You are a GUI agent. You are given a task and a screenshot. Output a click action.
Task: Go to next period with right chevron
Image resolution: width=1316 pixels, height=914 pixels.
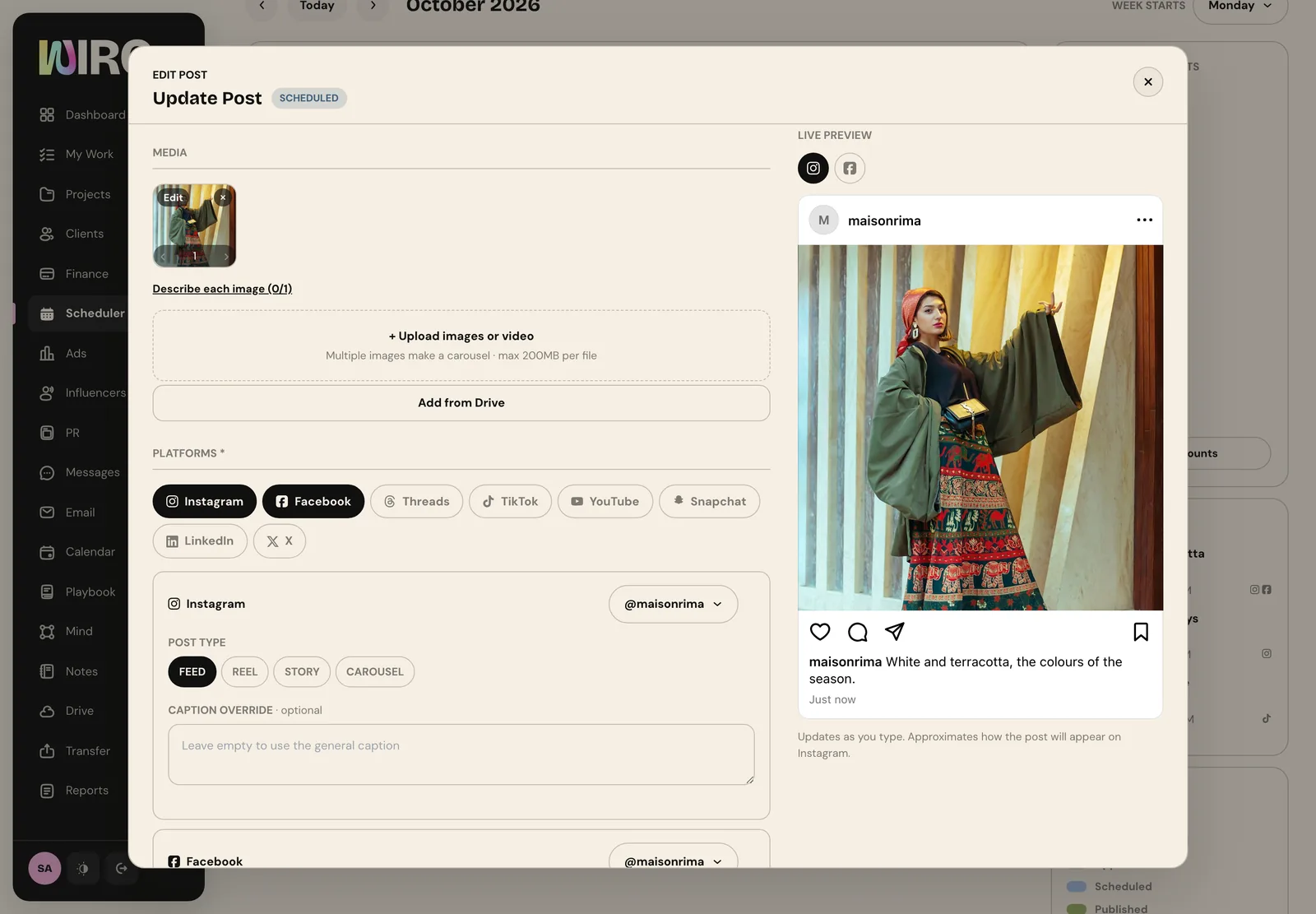point(373,7)
